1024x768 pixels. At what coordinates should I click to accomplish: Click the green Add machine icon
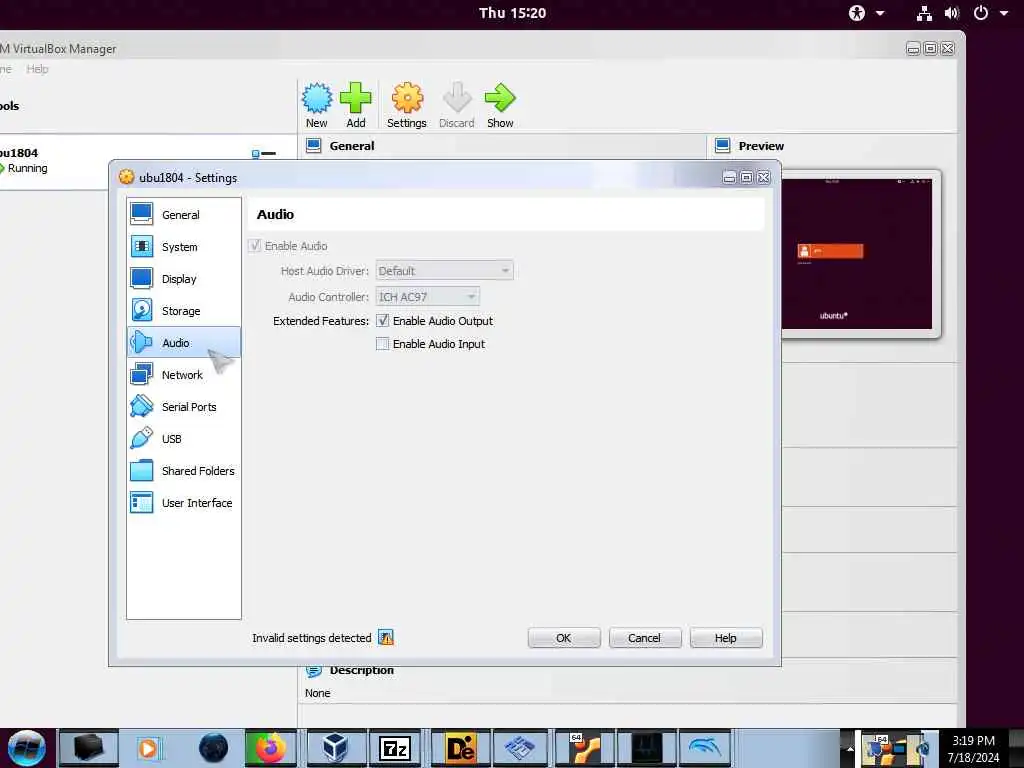click(x=356, y=98)
